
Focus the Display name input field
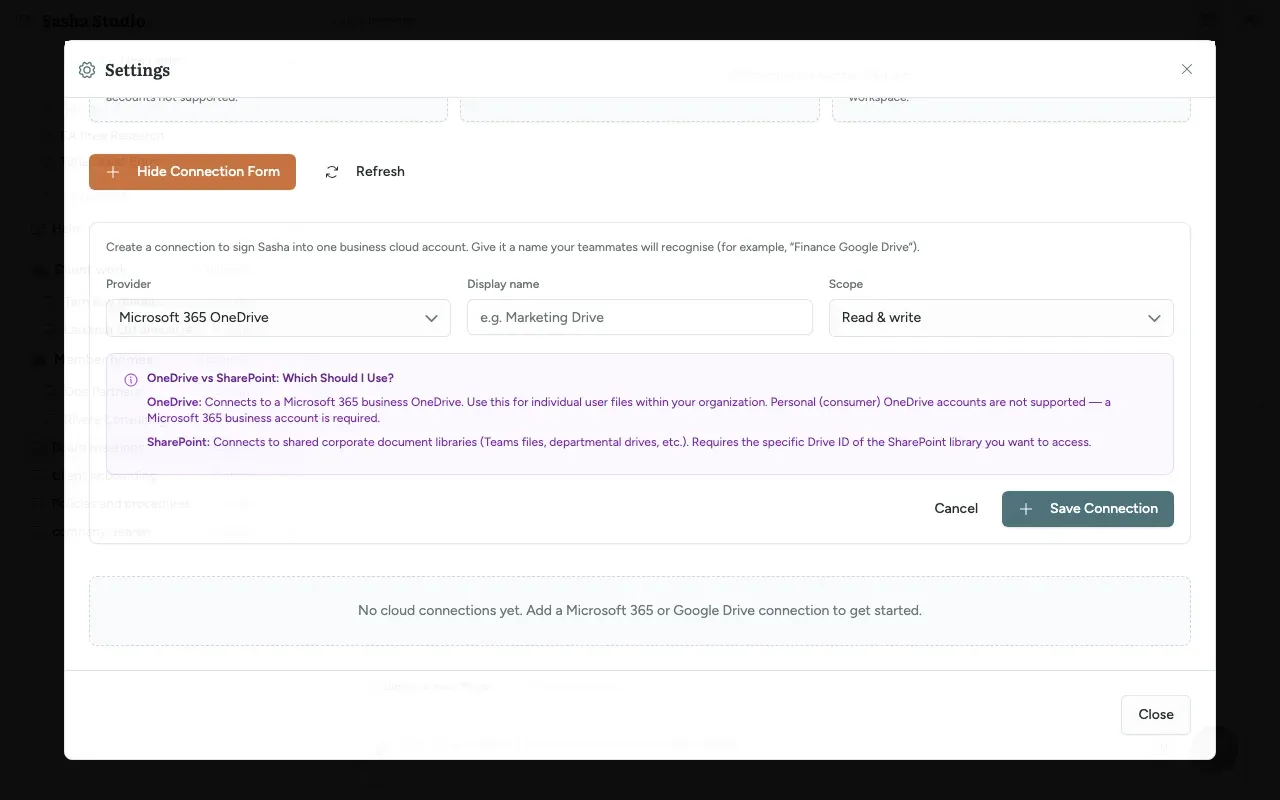(640, 318)
